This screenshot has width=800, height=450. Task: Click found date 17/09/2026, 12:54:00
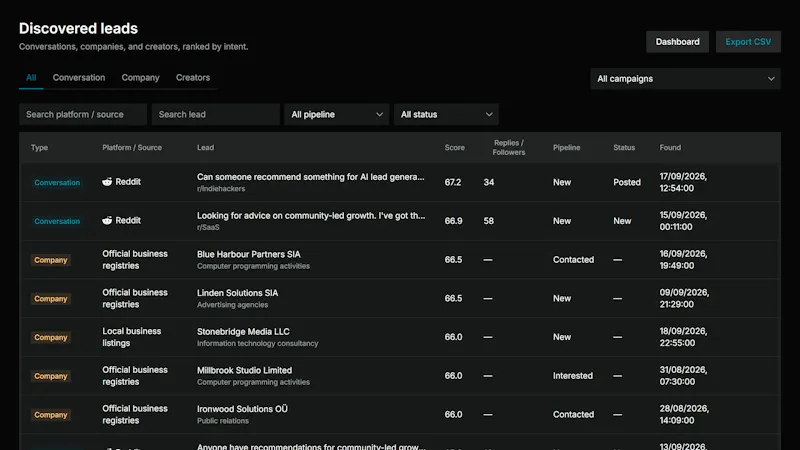(x=683, y=182)
